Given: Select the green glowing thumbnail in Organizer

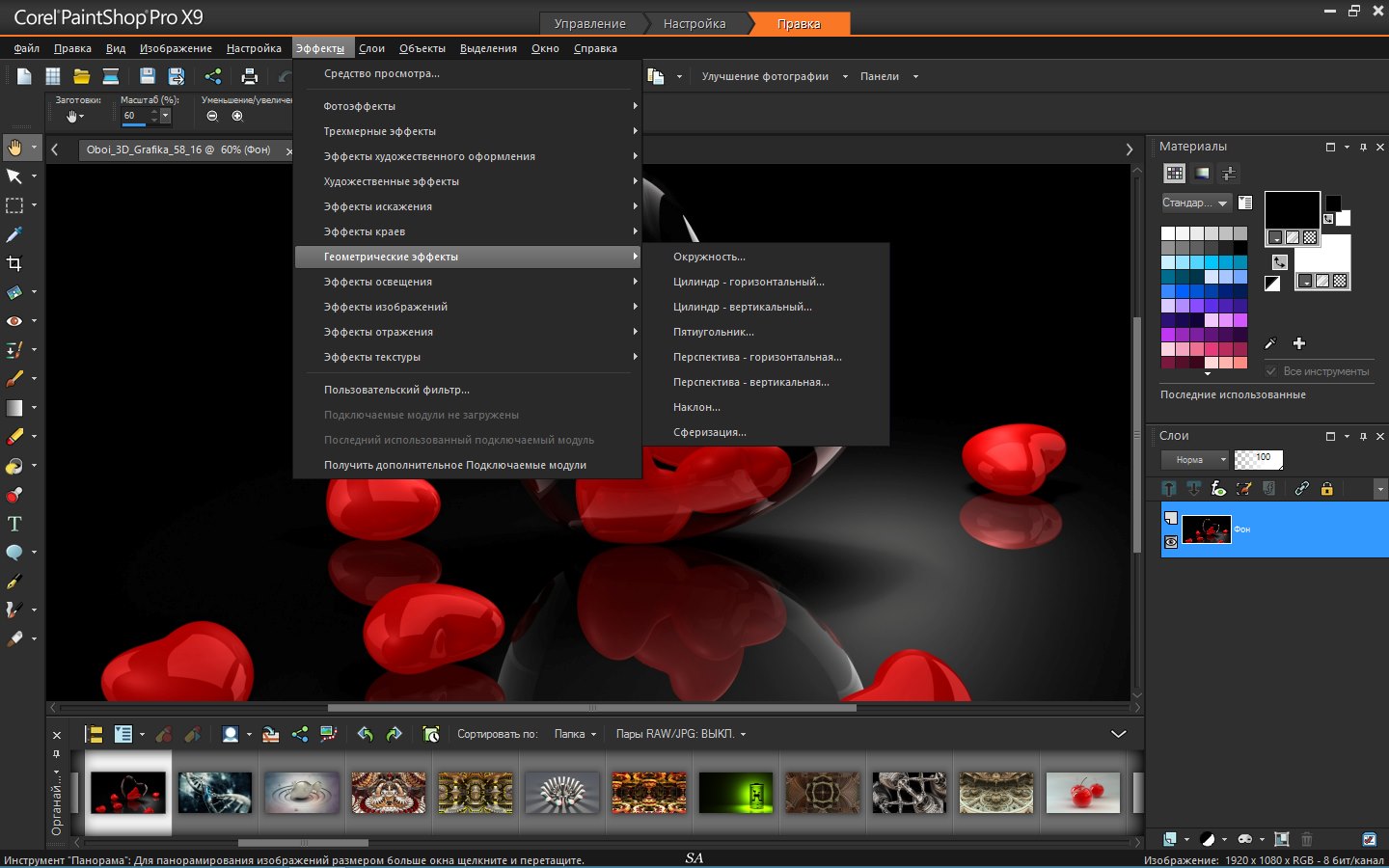Looking at the screenshot, I should tap(736, 793).
